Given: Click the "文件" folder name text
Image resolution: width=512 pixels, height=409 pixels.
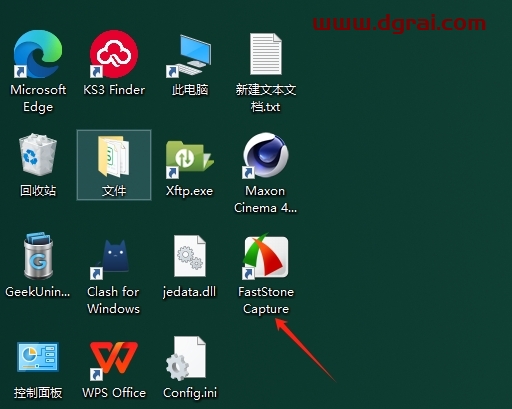Looking at the screenshot, I should (114, 191).
